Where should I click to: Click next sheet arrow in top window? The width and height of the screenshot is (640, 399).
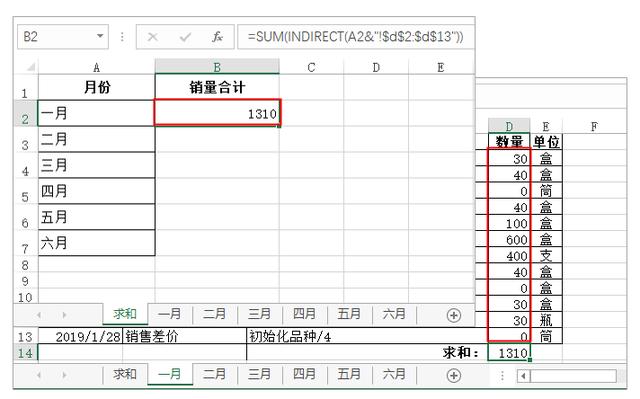(64, 315)
